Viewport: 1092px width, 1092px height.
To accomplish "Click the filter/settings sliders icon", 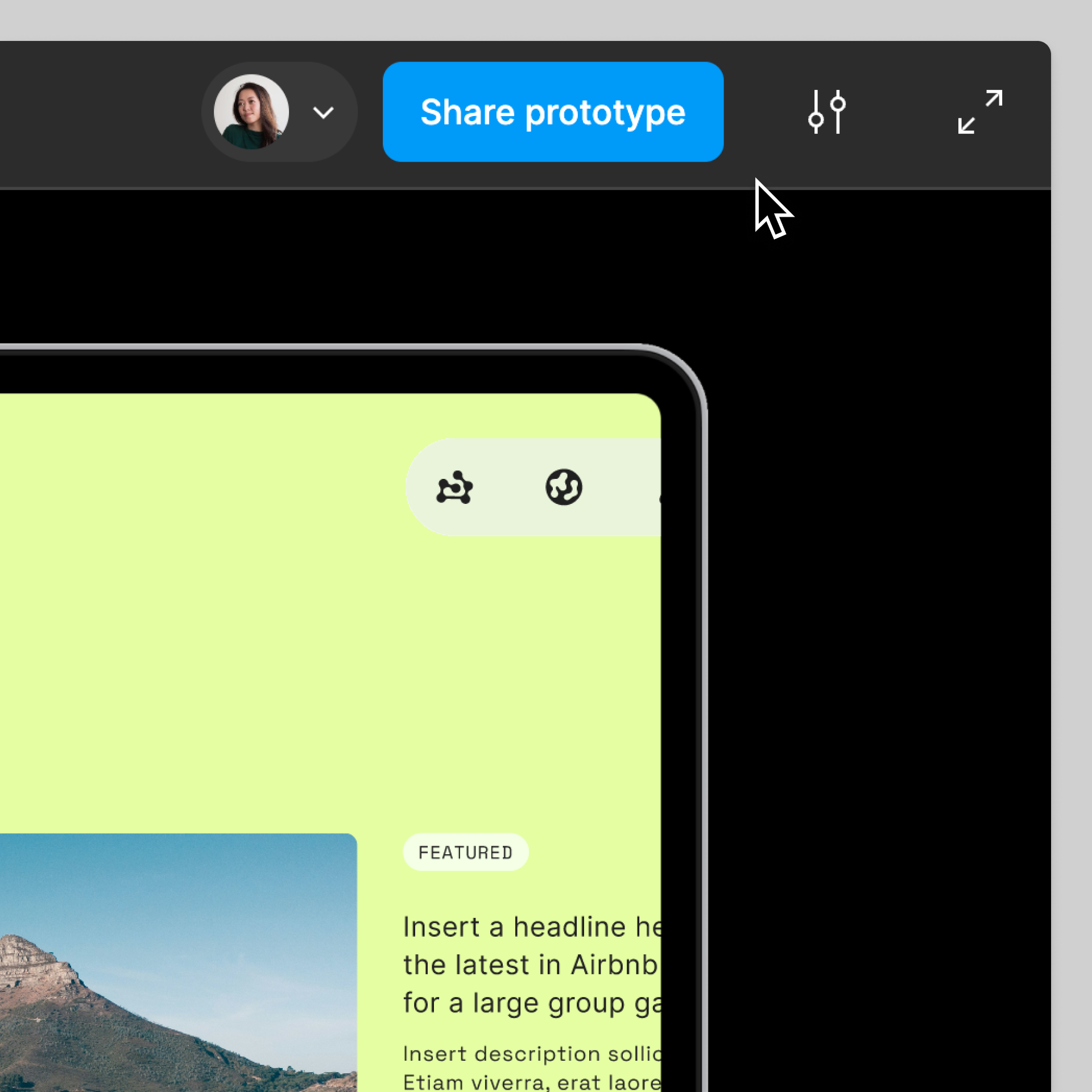I will tap(826, 111).
